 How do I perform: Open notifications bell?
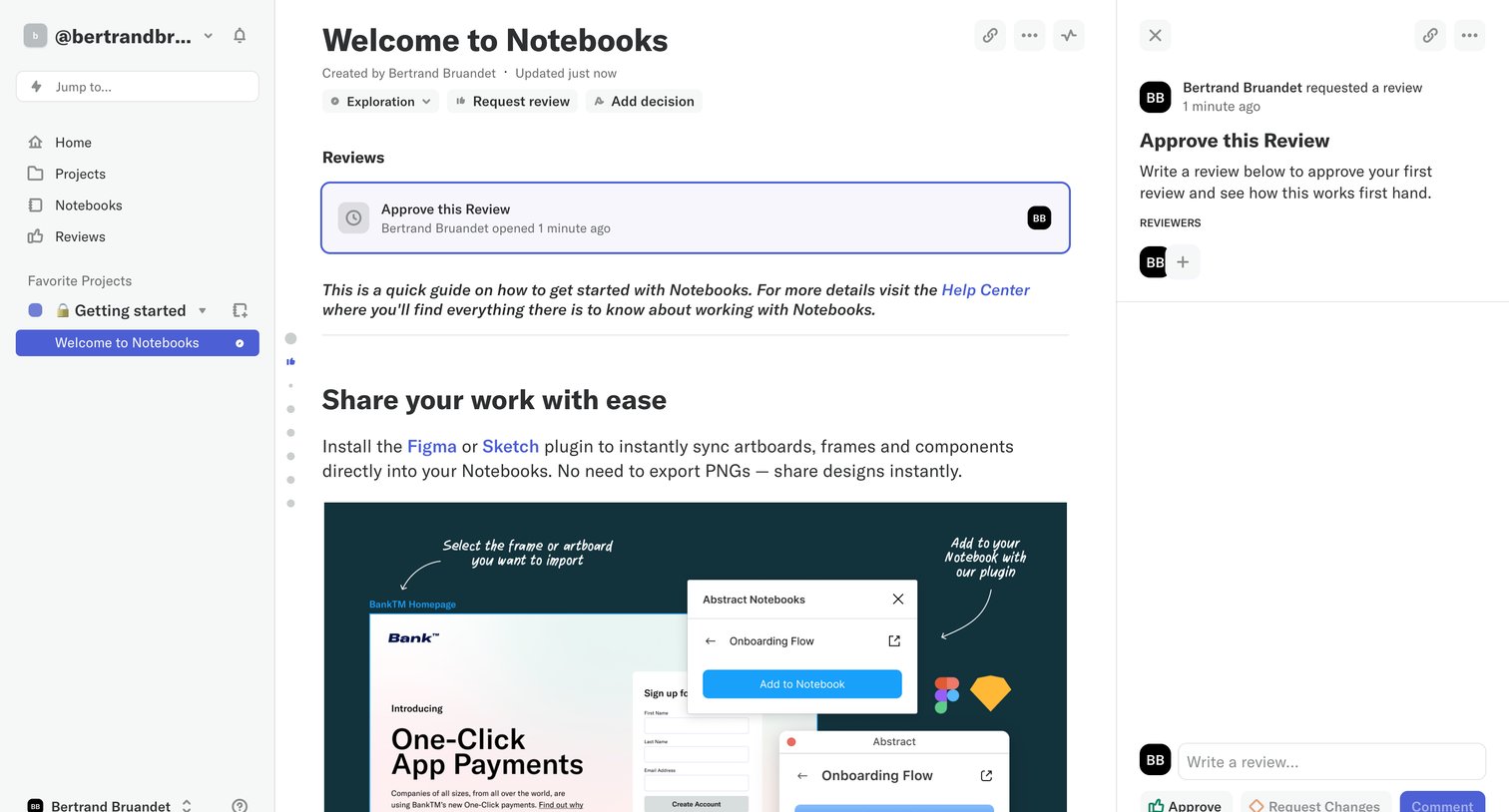pos(240,36)
